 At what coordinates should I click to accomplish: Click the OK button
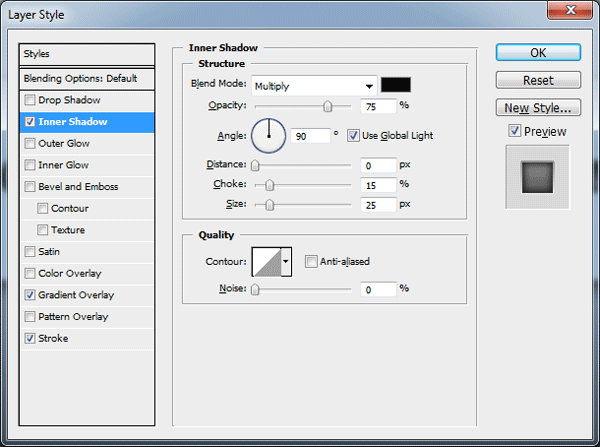pyautogui.click(x=538, y=52)
